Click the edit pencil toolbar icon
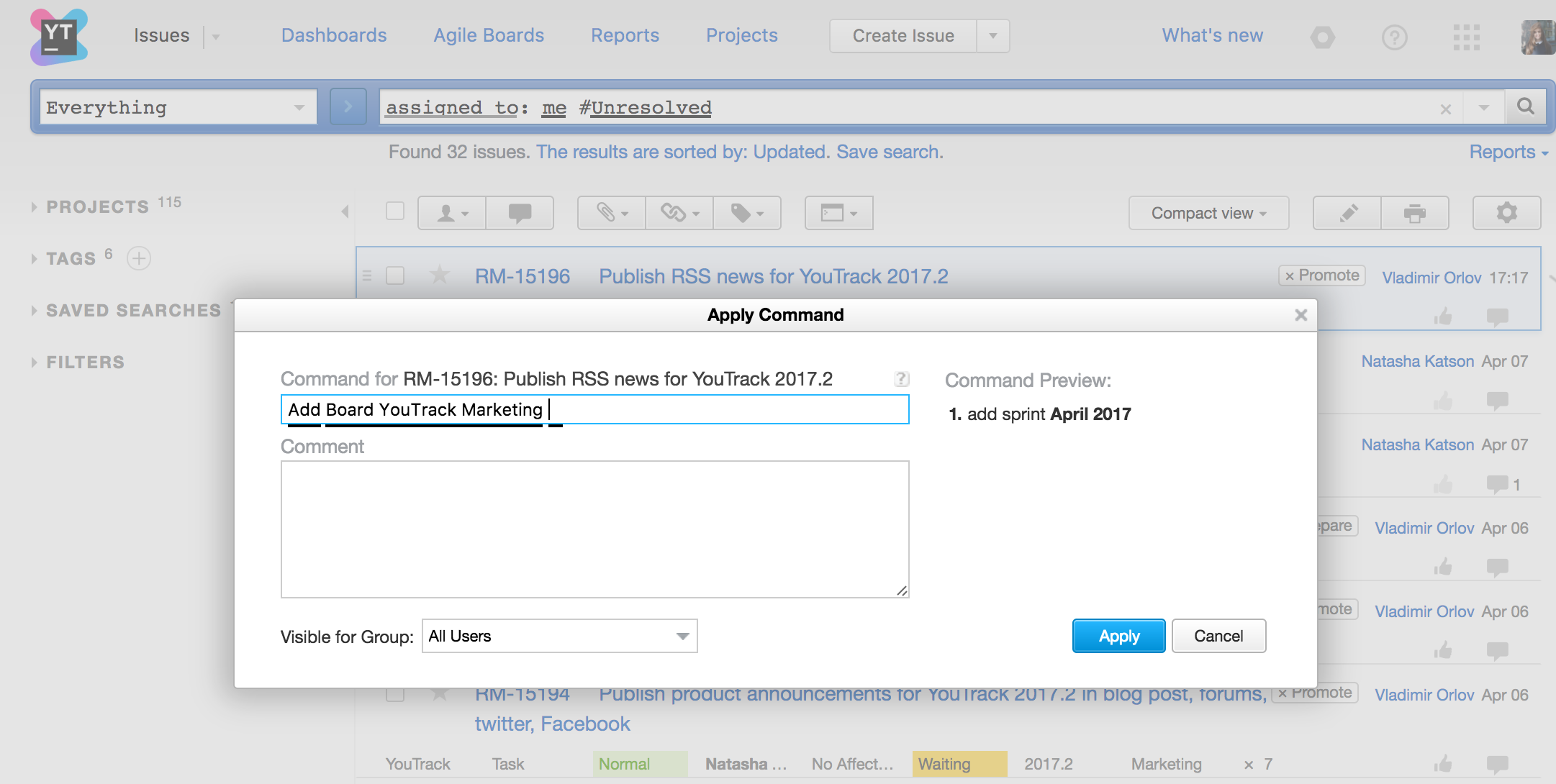The width and height of the screenshot is (1556, 784). 1347,213
